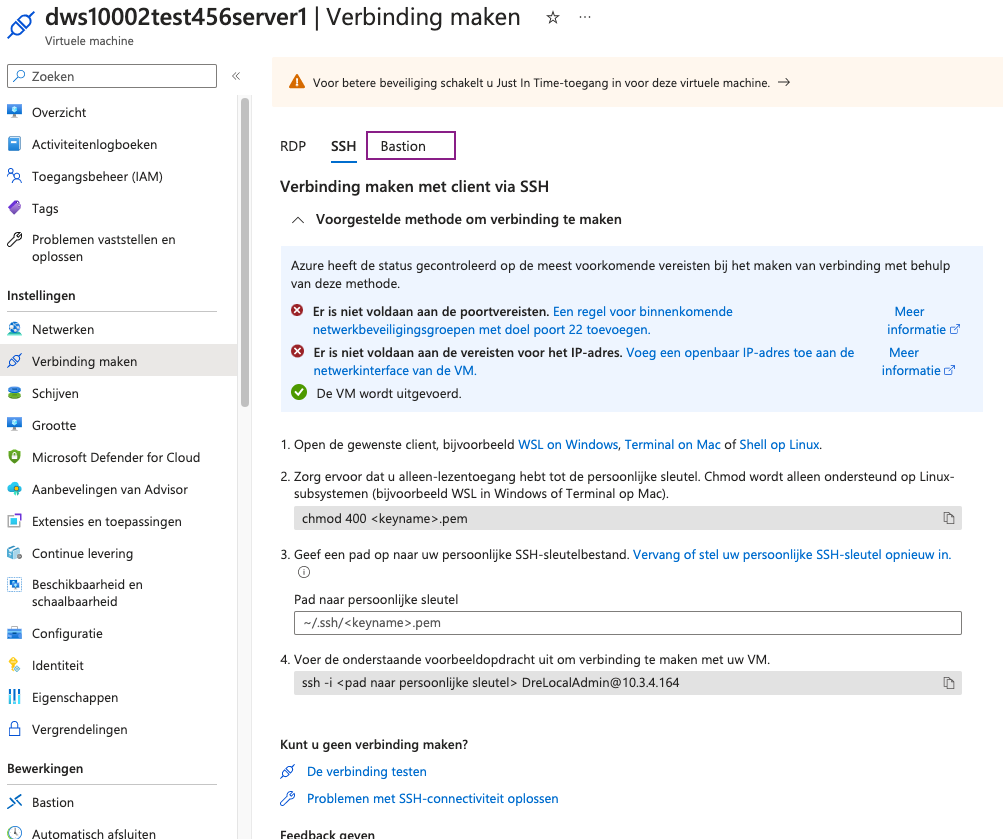Switch to the RDP tab
The image size is (1003, 839).
[x=292, y=145]
